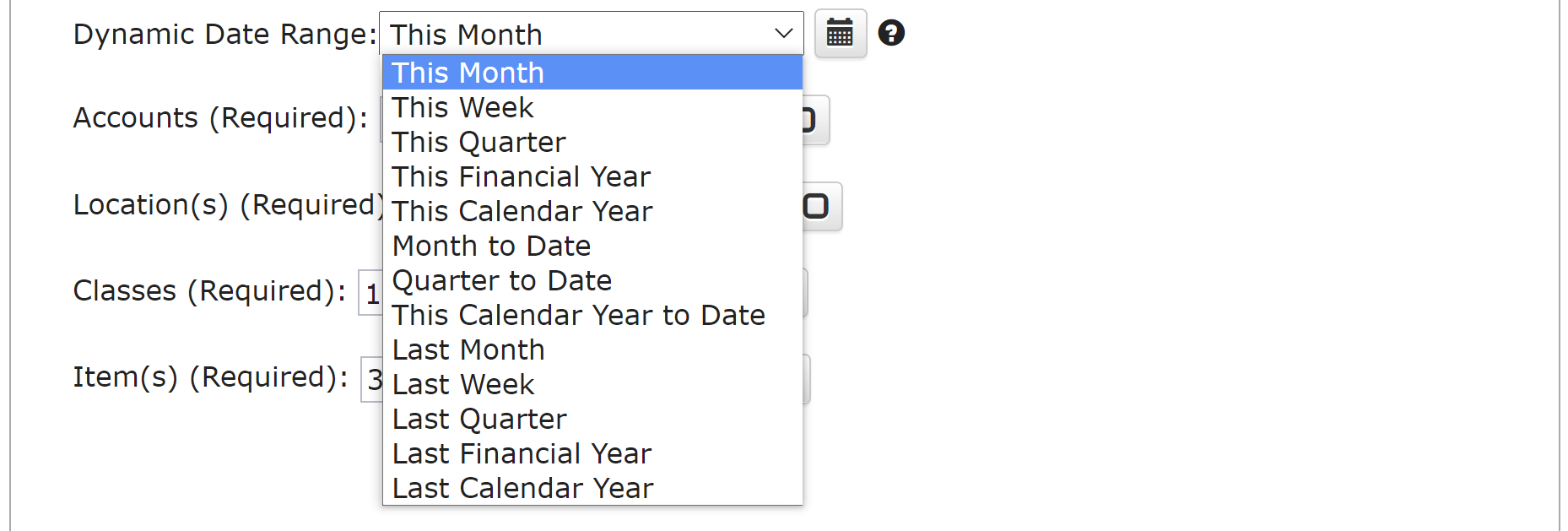The height and width of the screenshot is (531, 1568).
Task: Pick Last Financial Year option
Action: click(x=591, y=453)
